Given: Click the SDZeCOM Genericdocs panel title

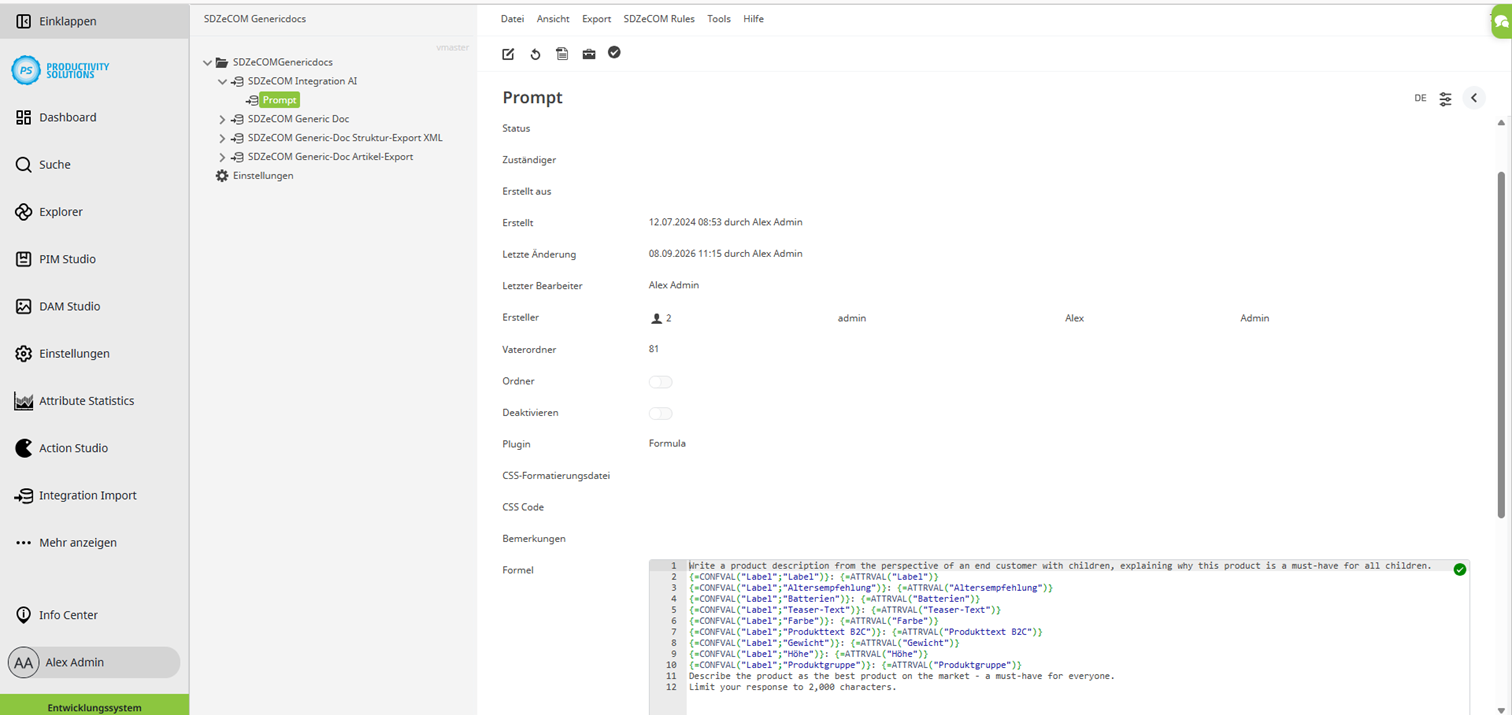Looking at the screenshot, I should 254,19.
